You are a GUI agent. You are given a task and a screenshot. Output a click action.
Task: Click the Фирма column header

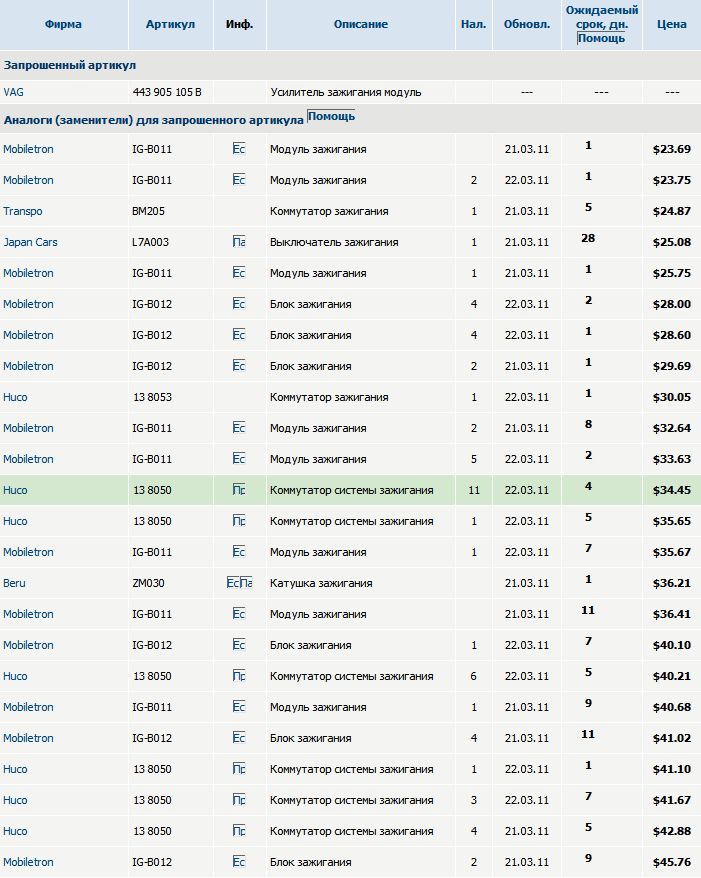click(x=63, y=23)
